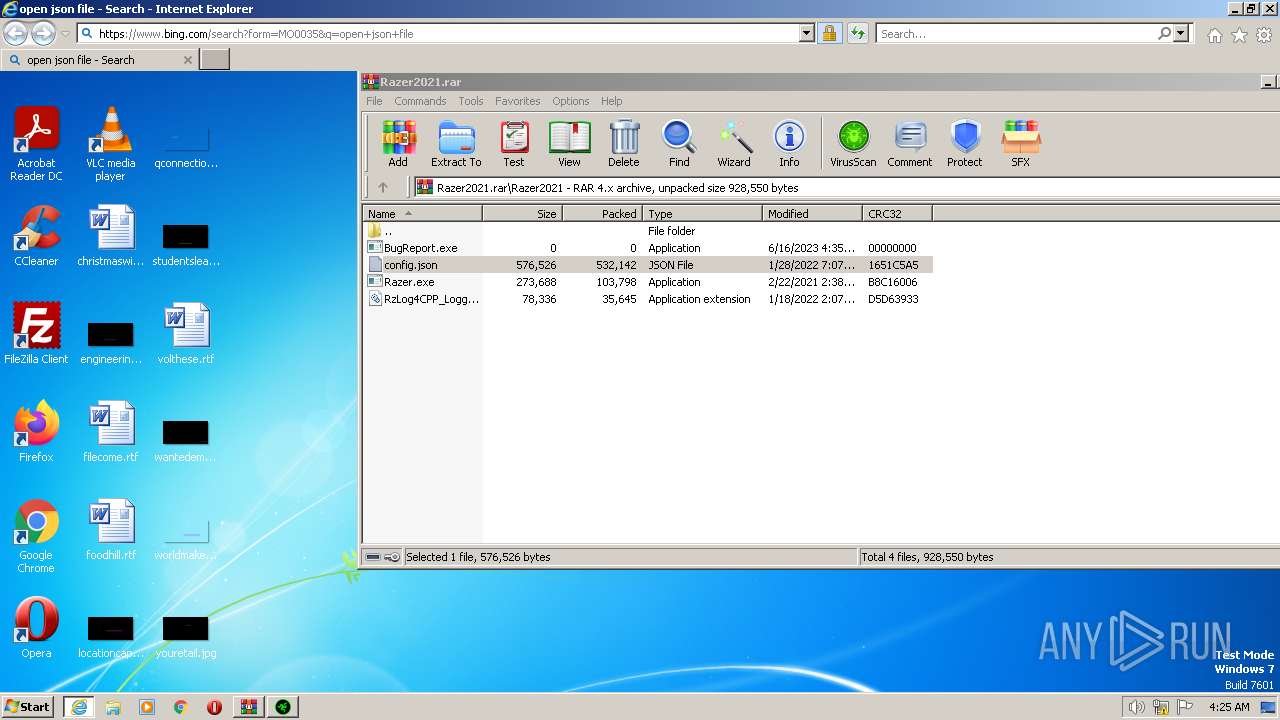This screenshot has width=1280, height=720.
Task: Open WinRAR Options menu
Action: point(571,101)
